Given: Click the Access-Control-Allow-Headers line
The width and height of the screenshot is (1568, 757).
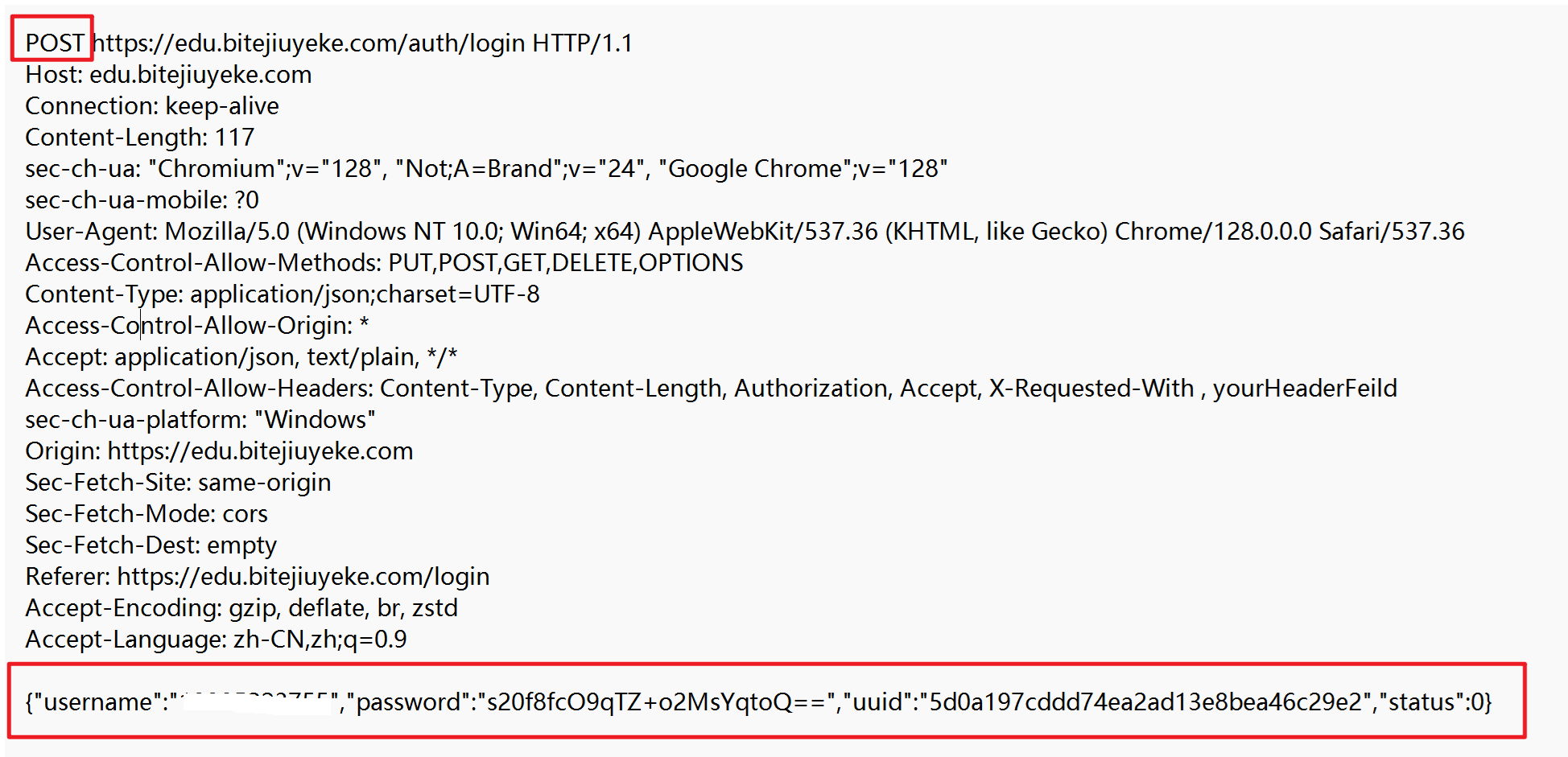Looking at the screenshot, I should [711, 389].
